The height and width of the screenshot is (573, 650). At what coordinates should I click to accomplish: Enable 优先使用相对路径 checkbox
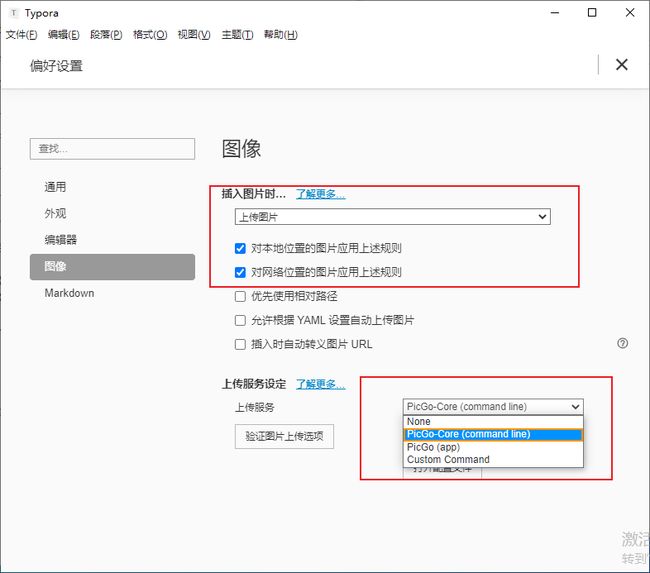pos(240,296)
